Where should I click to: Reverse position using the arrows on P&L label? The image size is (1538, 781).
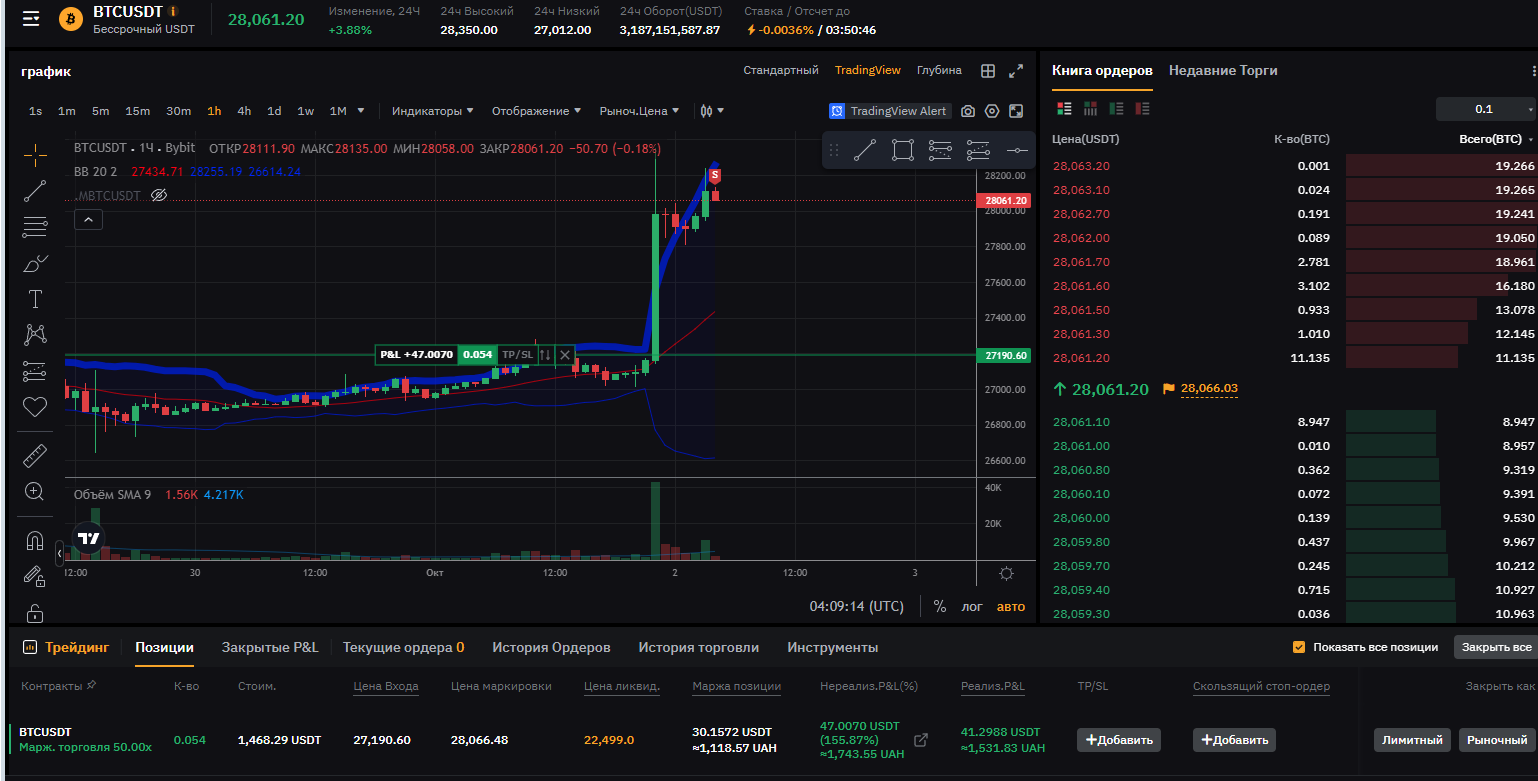(x=545, y=354)
